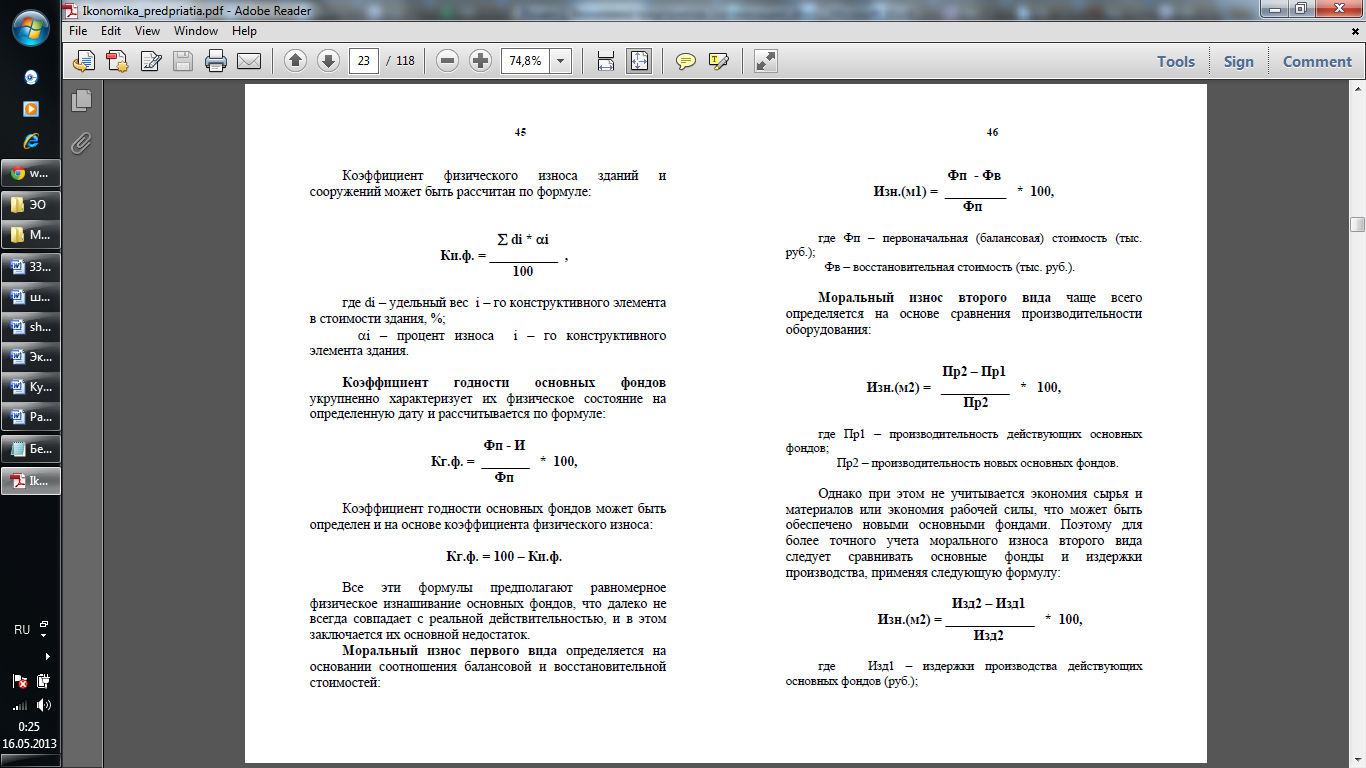Screen dimensions: 1366x768
Task: Click the power plug battery tray icon
Action: 43,682
